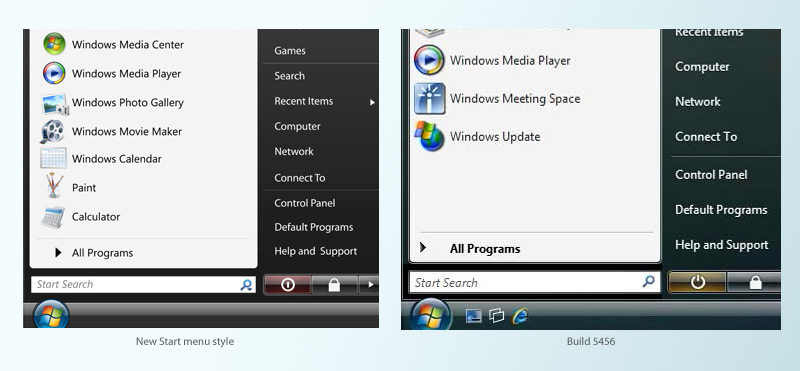The height and width of the screenshot is (371, 800).
Task: Open Default Programs in Build 5456 menu
Action: (x=721, y=210)
